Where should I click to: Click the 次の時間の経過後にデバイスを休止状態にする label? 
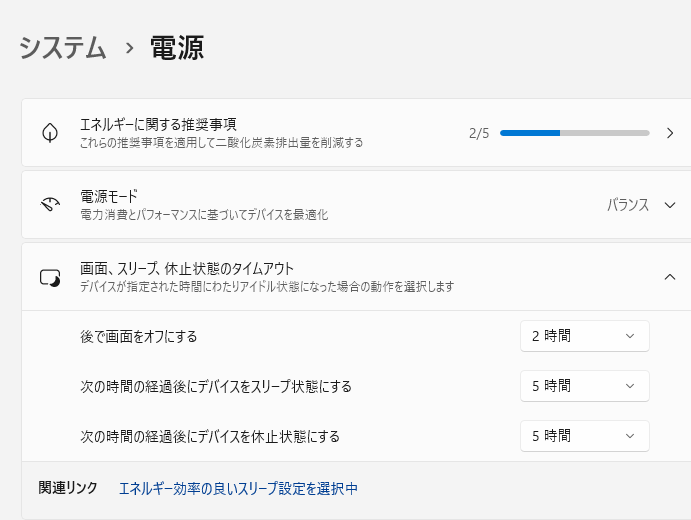[x=210, y=436]
